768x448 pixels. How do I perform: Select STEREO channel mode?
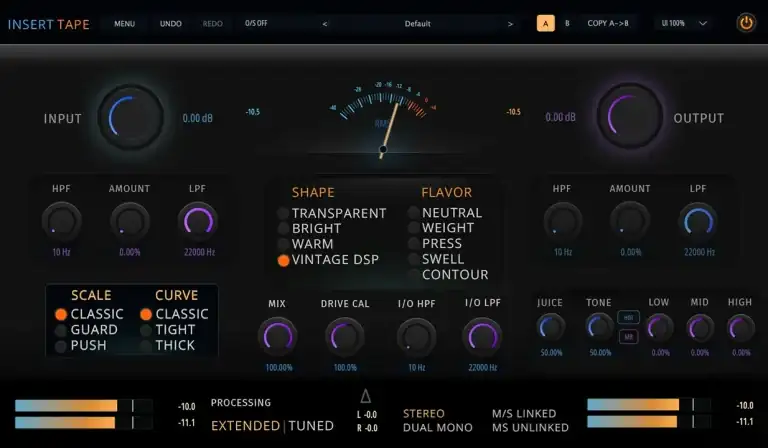pyautogui.click(x=424, y=414)
